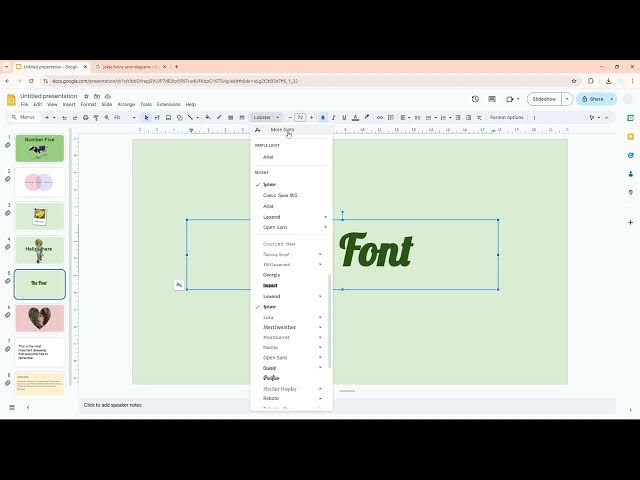Click the Insert image icon
Screen dimensions: 640x480
tap(168, 118)
